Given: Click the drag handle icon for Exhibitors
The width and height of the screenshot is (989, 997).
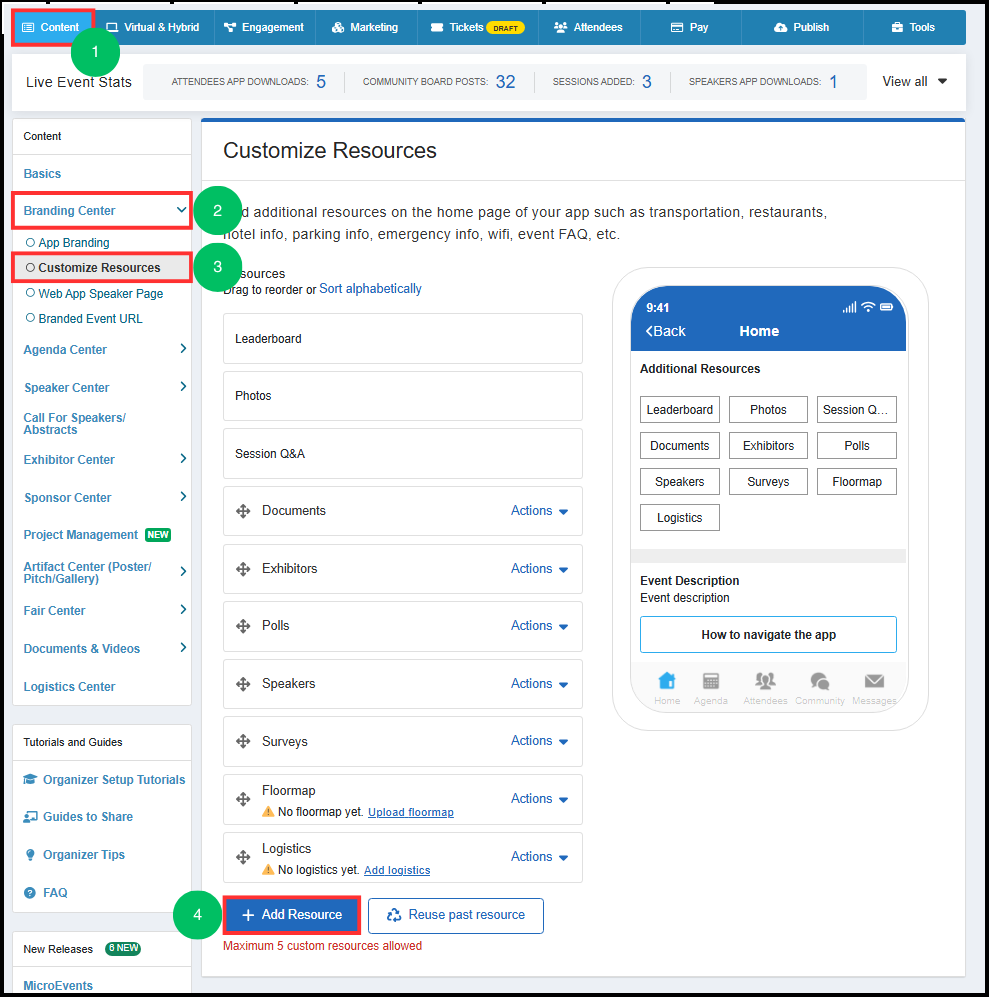Looking at the screenshot, I should (243, 569).
